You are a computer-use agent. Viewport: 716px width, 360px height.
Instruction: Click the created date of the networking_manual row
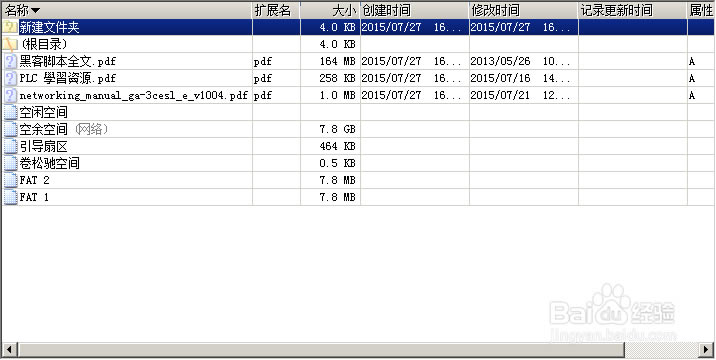411,95
